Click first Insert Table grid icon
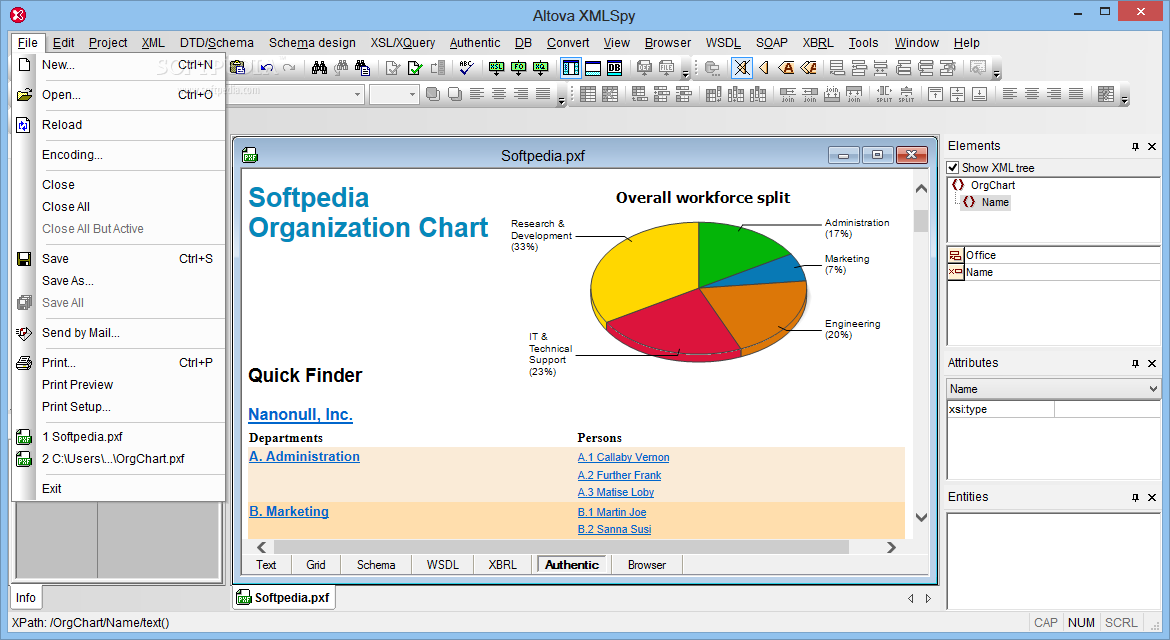This screenshot has height=640, width=1170. coord(588,94)
